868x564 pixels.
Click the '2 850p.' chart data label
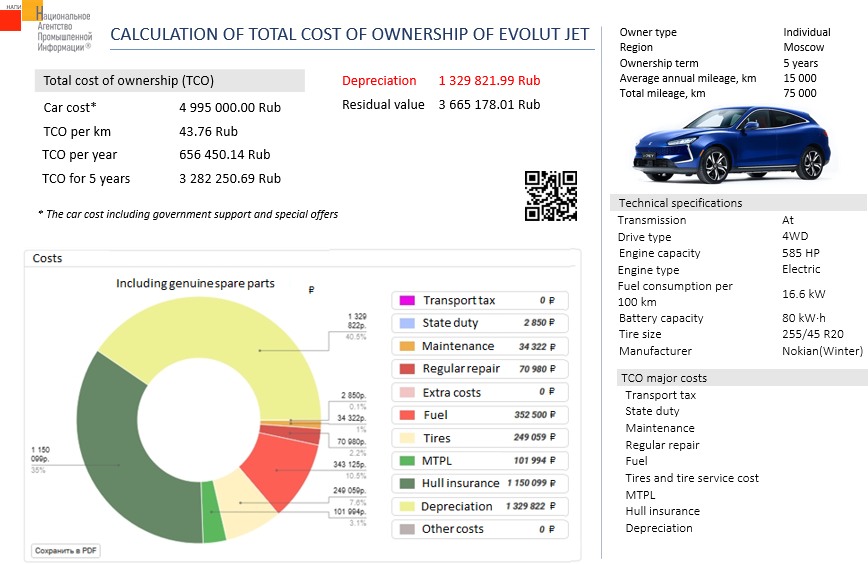(353, 395)
